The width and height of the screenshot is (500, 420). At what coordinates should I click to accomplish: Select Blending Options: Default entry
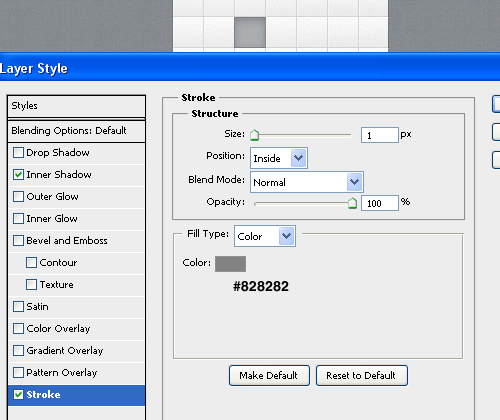(x=76, y=131)
